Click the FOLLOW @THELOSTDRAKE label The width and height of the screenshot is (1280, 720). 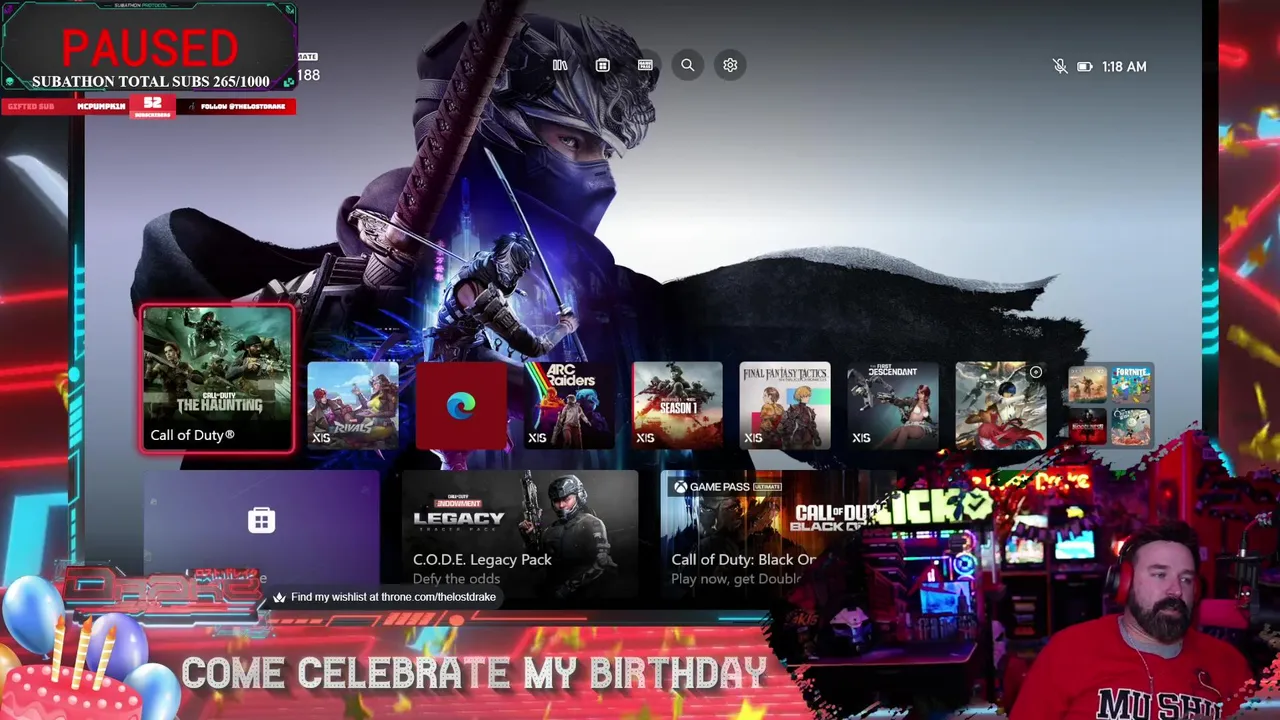pyautogui.click(x=243, y=106)
